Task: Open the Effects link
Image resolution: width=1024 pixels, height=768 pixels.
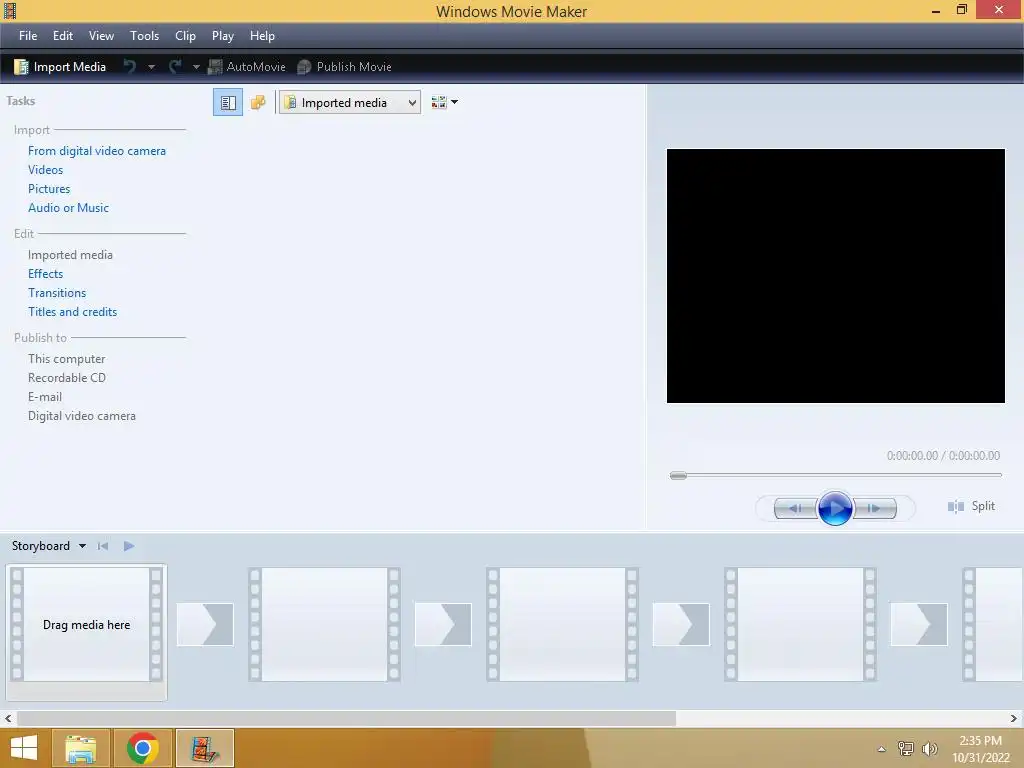Action: pyautogui.click(x=46, y=274)
